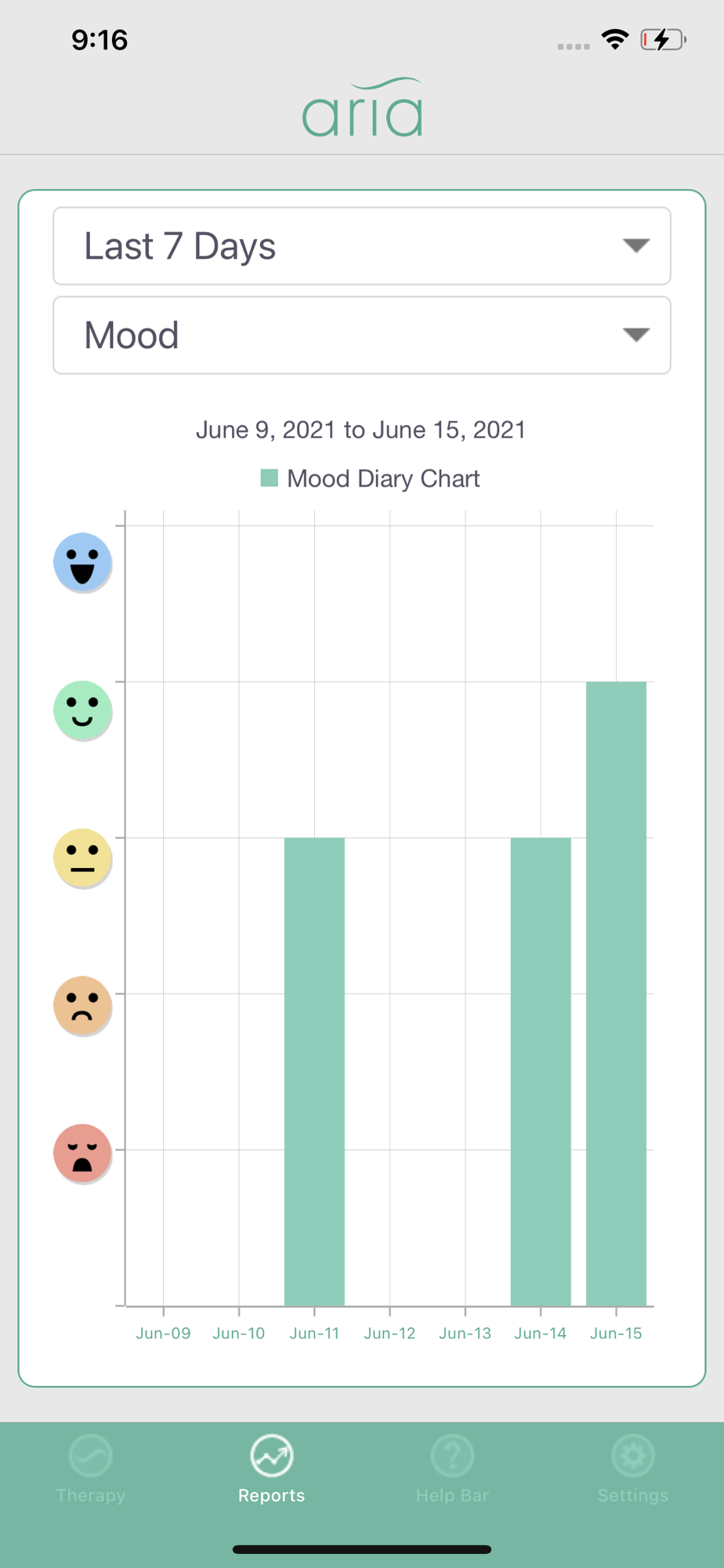This screenshot has height=1568, width=724.
Task: Tap the Wi-Fi status icon
Action: coord(615,39)
